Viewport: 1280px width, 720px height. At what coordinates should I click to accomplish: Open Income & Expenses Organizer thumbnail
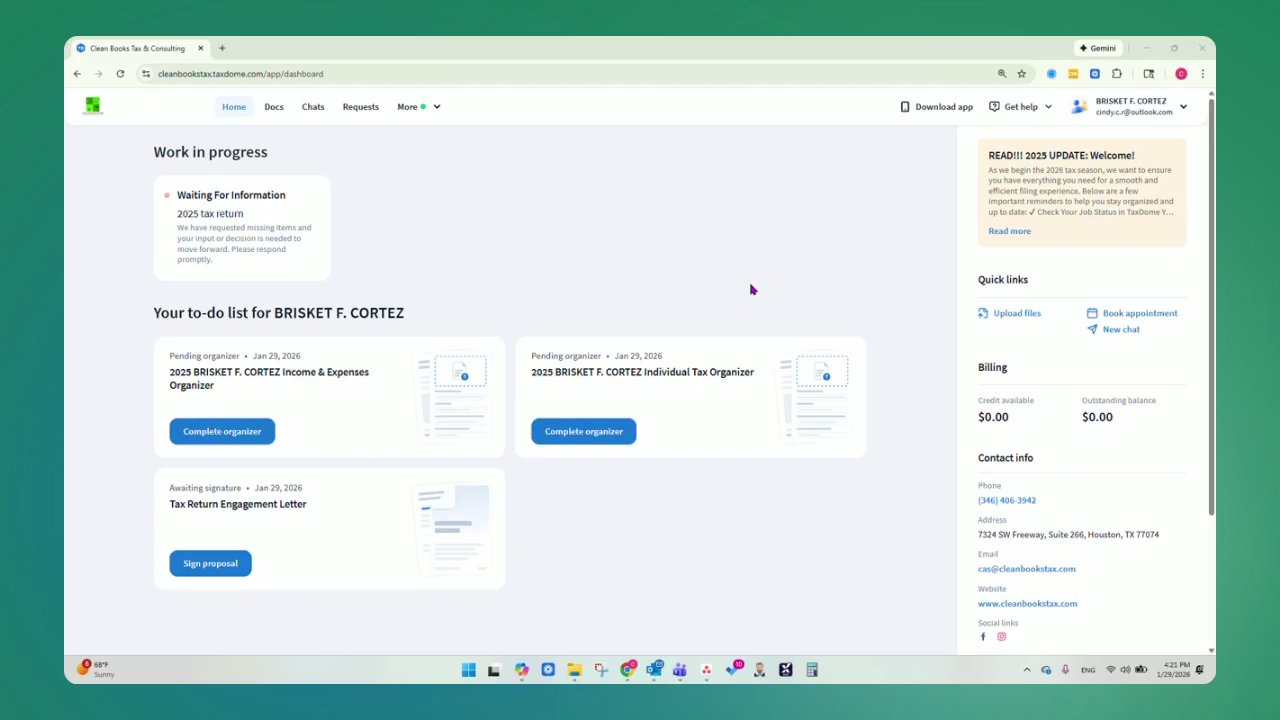(452, 397)
